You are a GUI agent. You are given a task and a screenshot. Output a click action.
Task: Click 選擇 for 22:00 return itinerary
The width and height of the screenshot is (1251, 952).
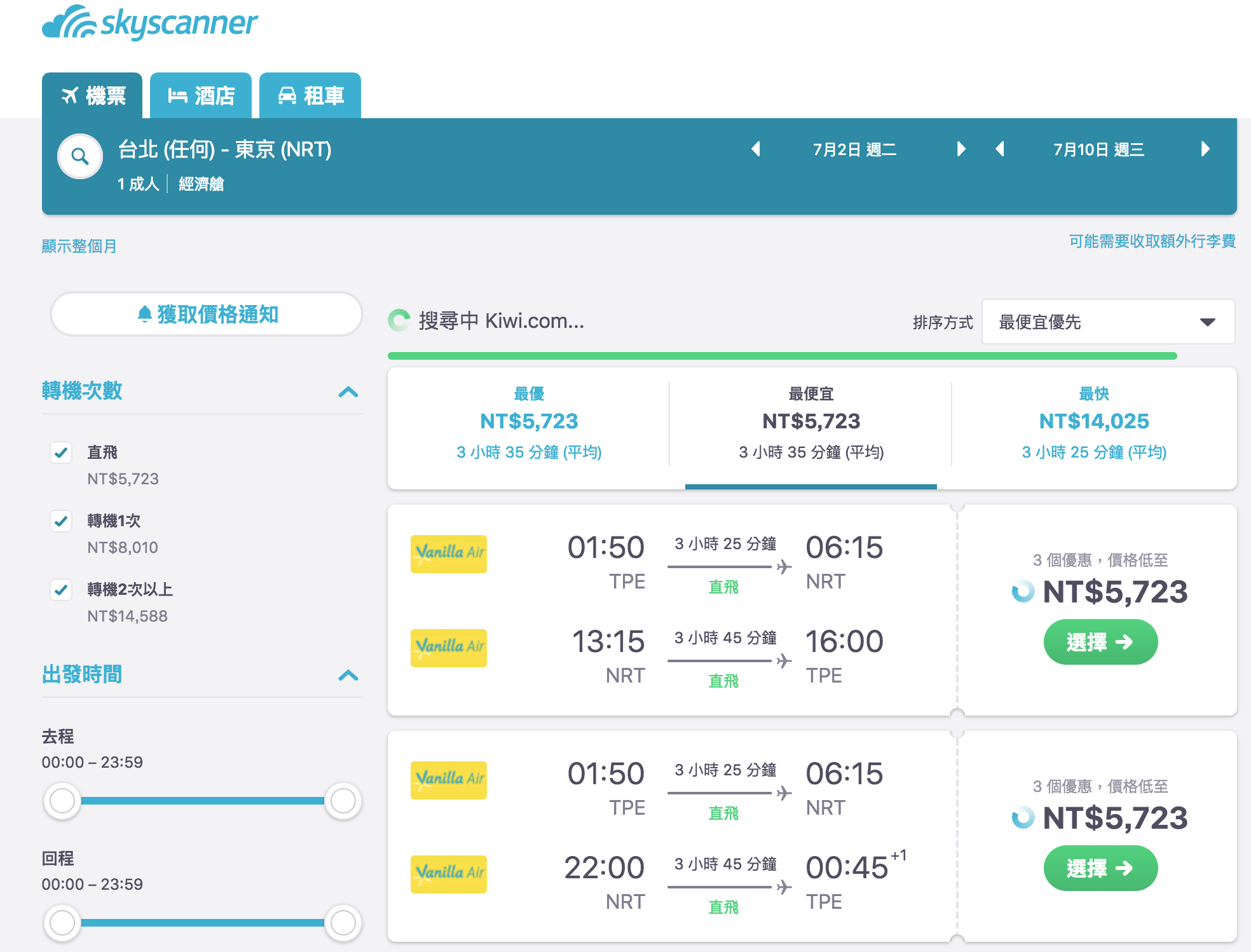coord(1100,868)
